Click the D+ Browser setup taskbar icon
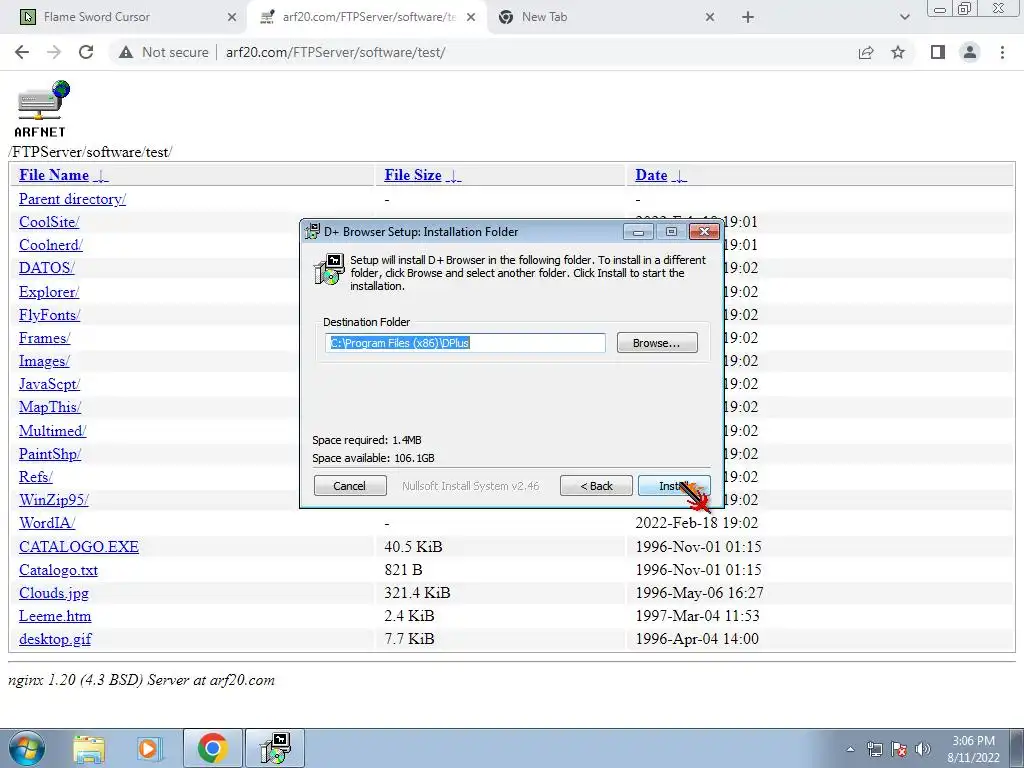 click(x=275, y=748)
